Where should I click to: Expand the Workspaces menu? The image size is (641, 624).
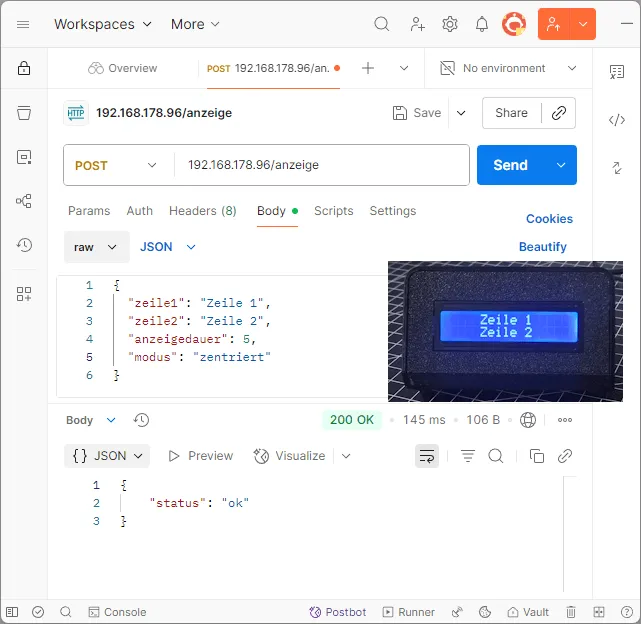pos(103,24)
